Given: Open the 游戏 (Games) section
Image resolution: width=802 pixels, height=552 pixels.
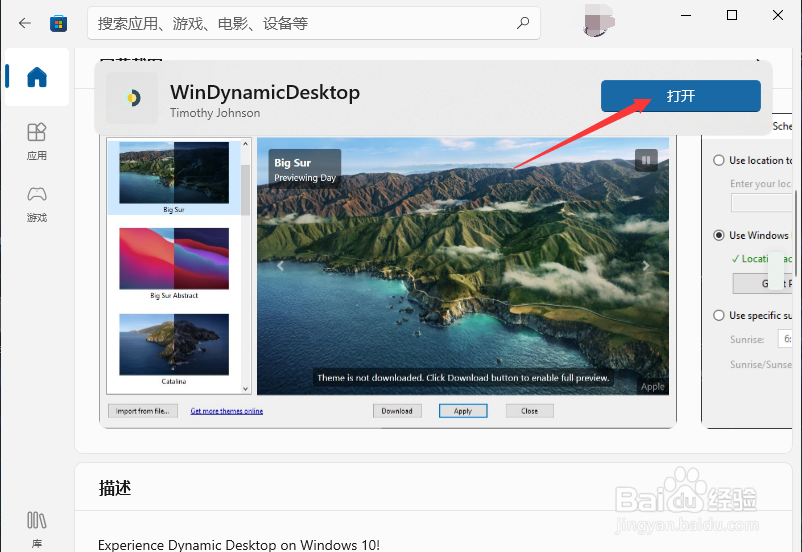Looking at the screenshot, I should click(x=37, y=204).
